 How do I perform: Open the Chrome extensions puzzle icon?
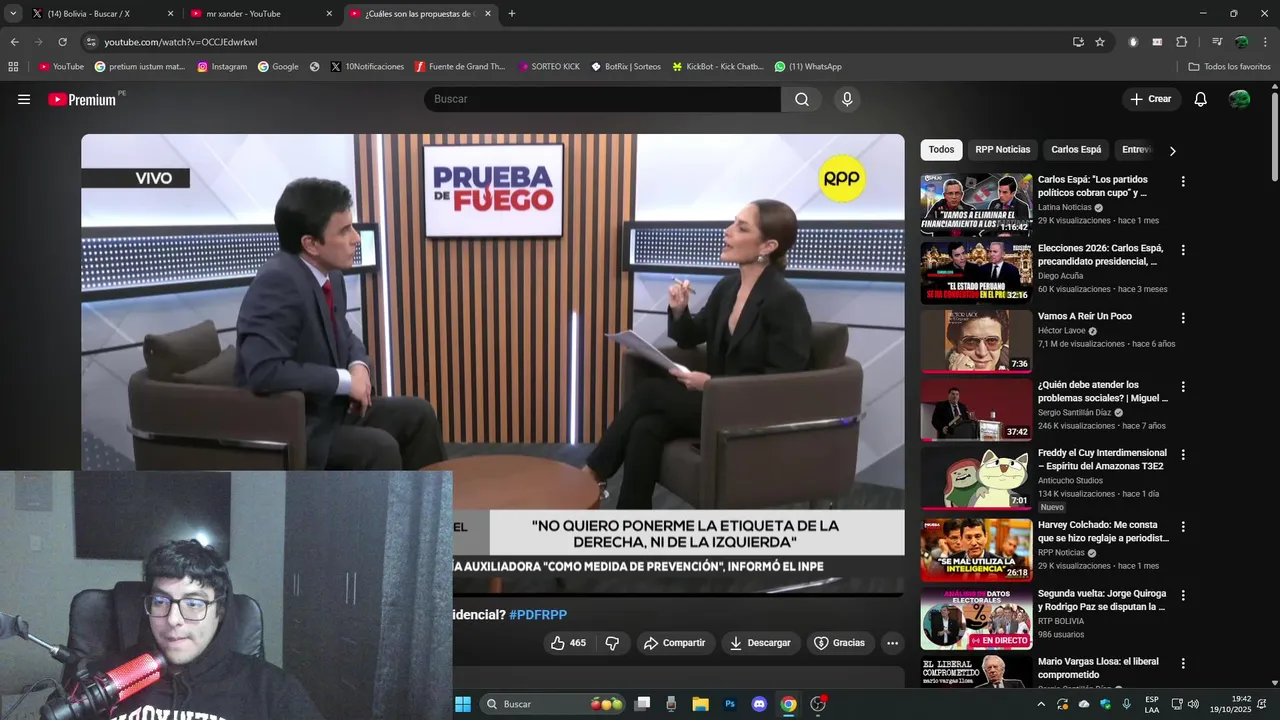click(1181, 42)
